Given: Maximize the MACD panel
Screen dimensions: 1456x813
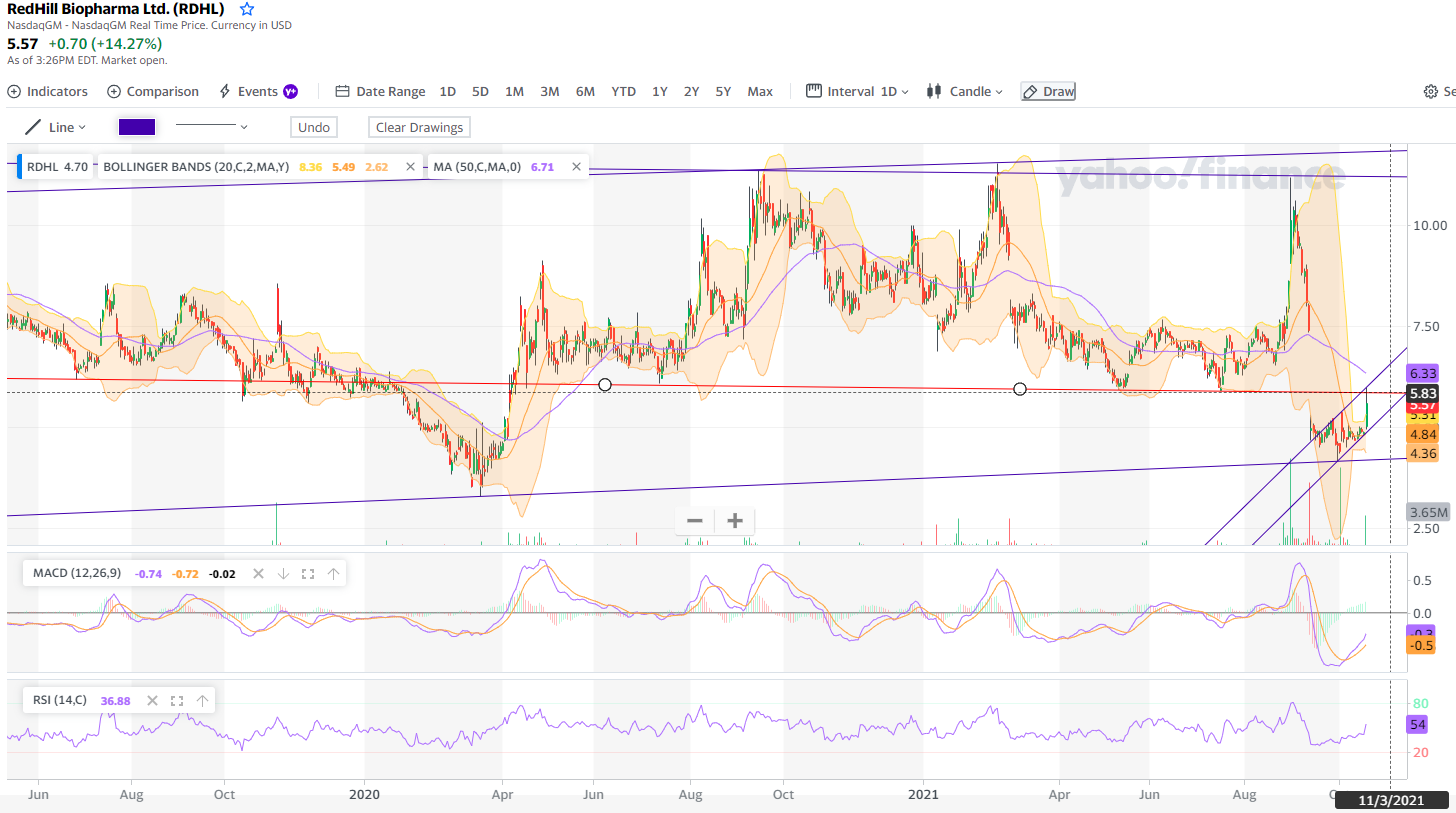Looking at the screenshot, I should (x=308, y=574).
